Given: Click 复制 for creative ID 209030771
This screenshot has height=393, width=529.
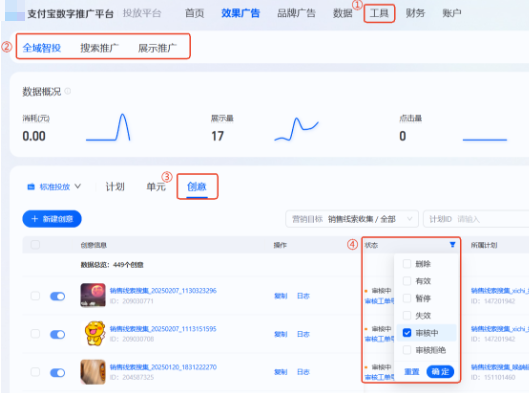Looking at the screenshot, I should [x=280, y=296].
